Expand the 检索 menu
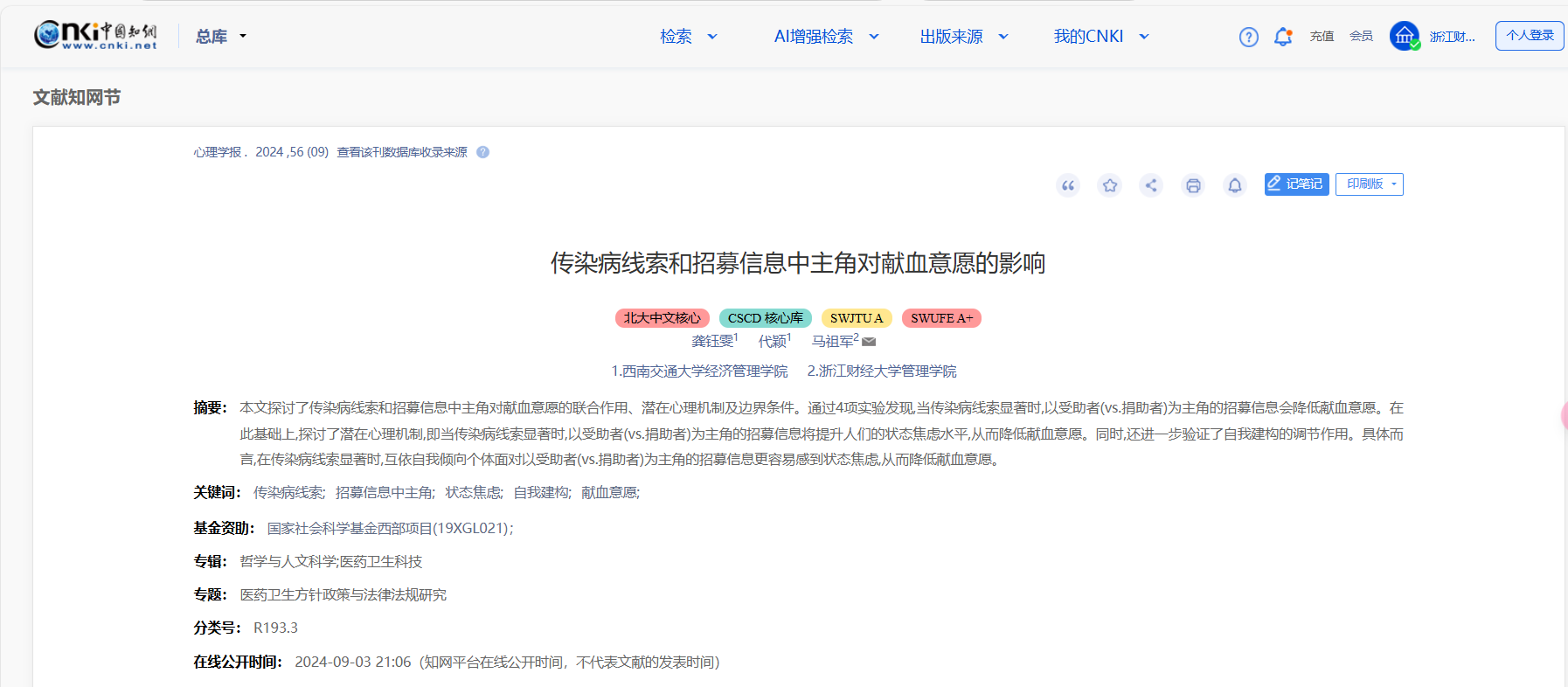The width and height of the screenshot is (1568, 687). [x=688, y=37]
